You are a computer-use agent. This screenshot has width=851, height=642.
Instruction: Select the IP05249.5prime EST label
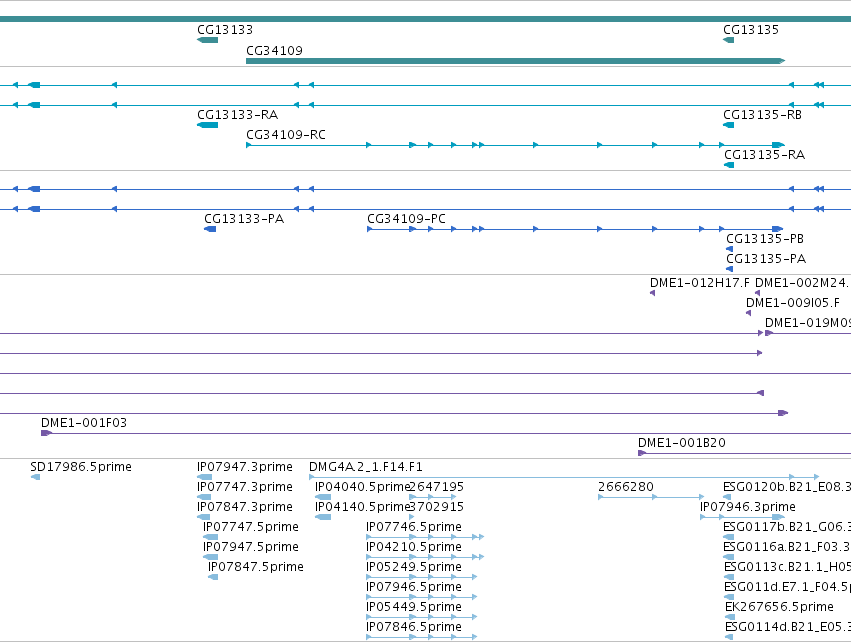(414, 567)
